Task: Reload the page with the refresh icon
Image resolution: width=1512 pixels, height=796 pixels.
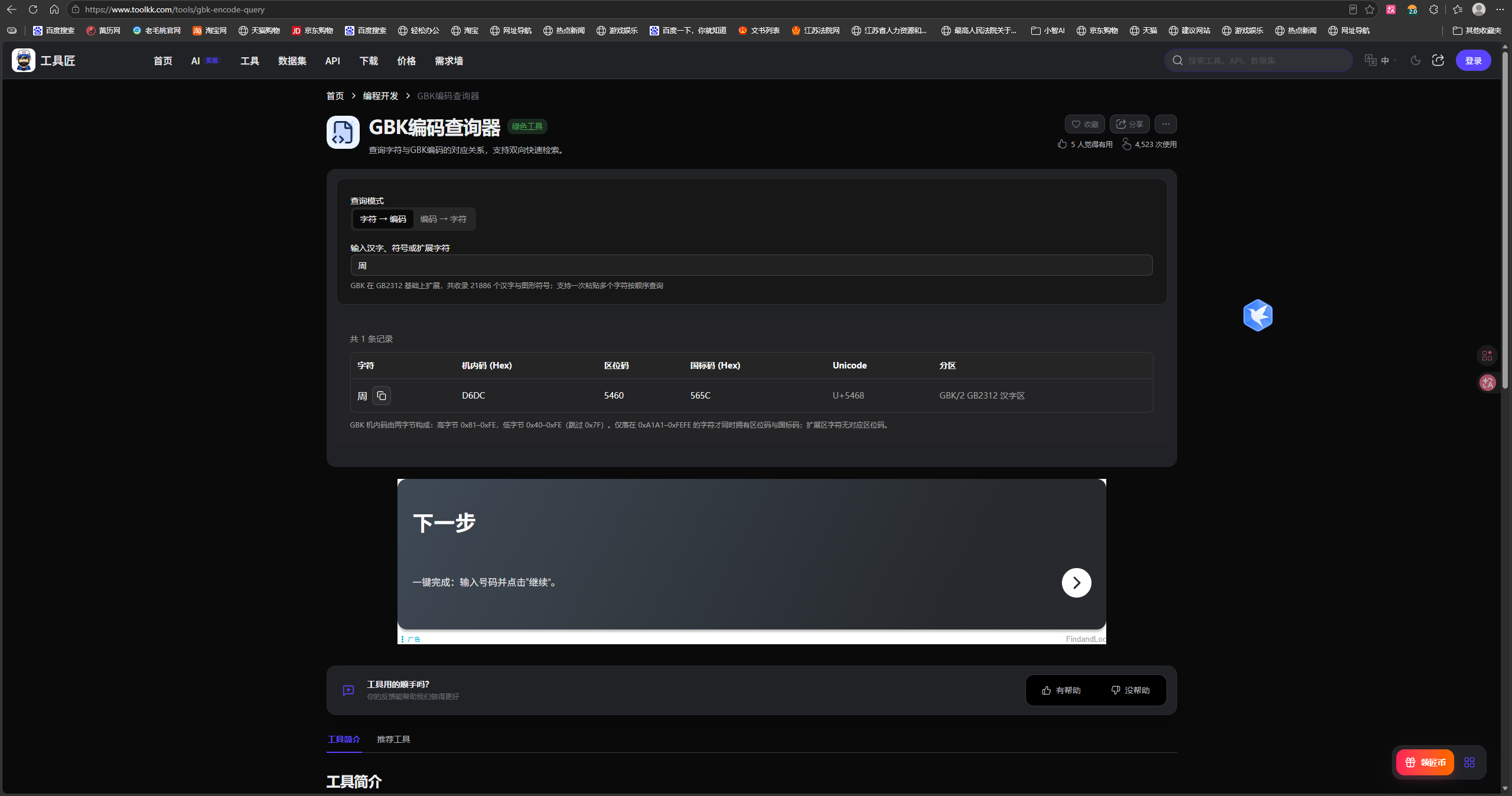Action: point(33,9)
